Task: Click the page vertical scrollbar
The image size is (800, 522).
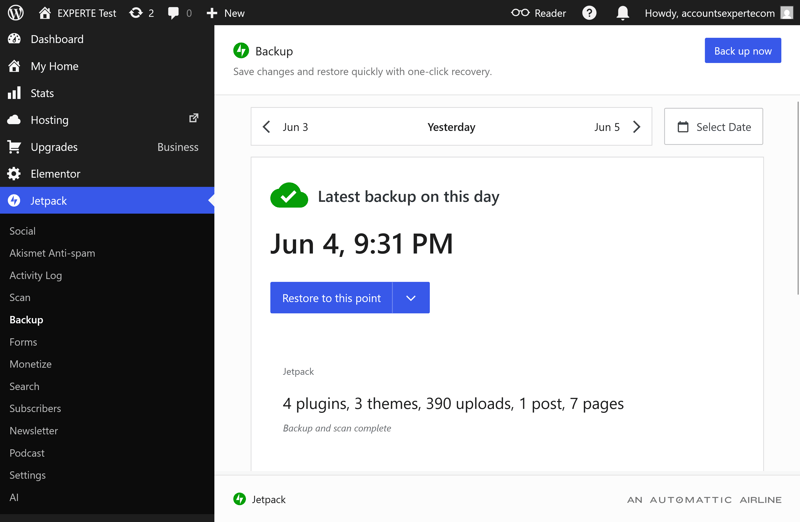Action: (x=798, y=198)
